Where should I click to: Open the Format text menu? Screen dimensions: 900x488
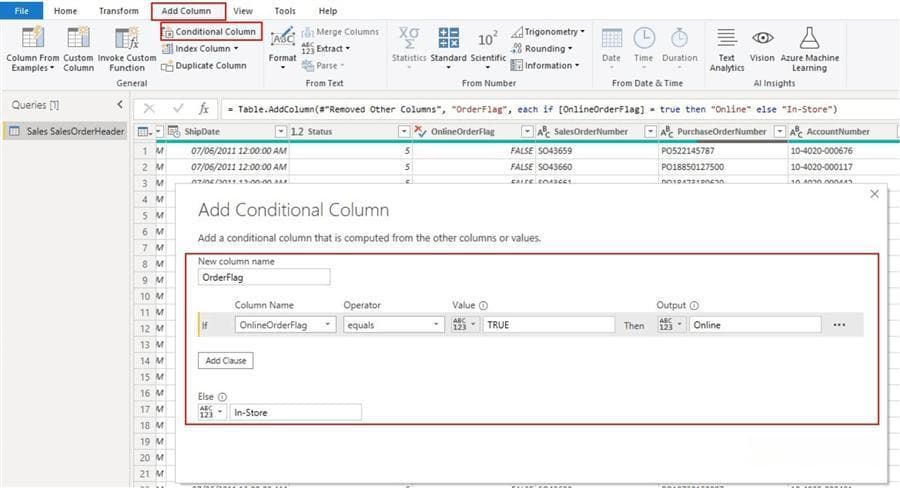[282, 49]
